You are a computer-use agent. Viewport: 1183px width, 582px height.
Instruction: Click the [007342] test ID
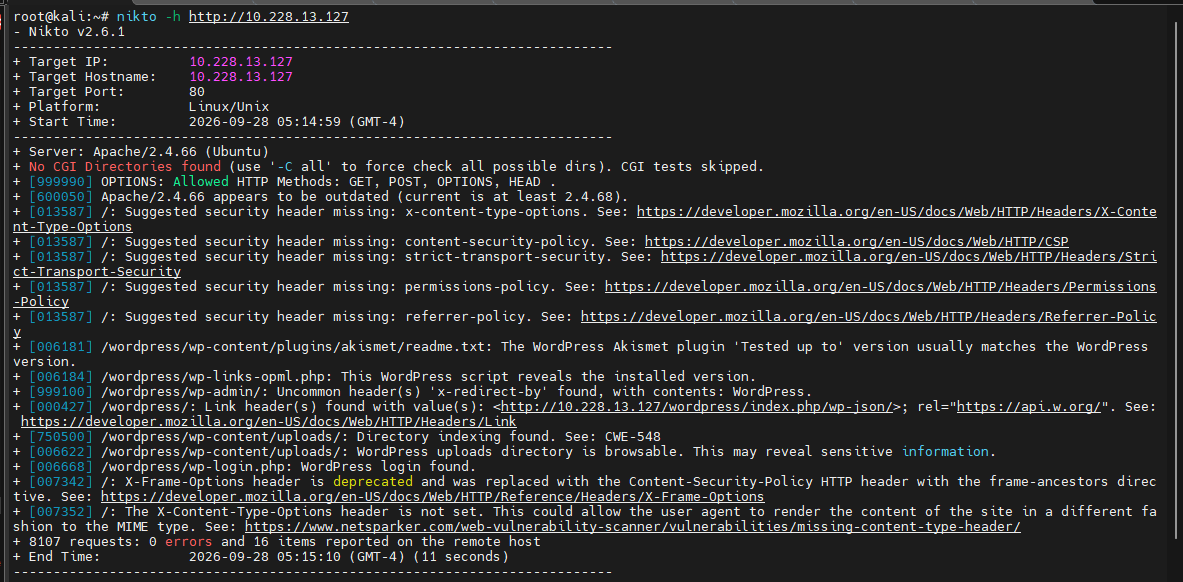60,482
